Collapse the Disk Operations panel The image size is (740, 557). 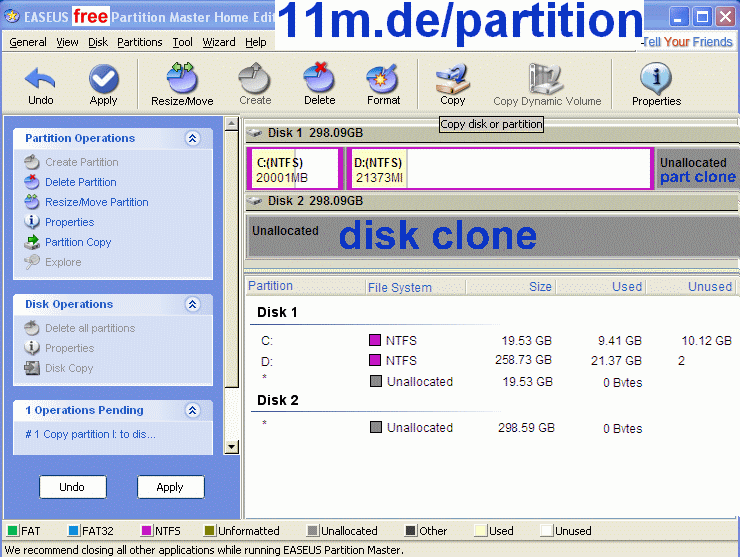tap(193, 304)
